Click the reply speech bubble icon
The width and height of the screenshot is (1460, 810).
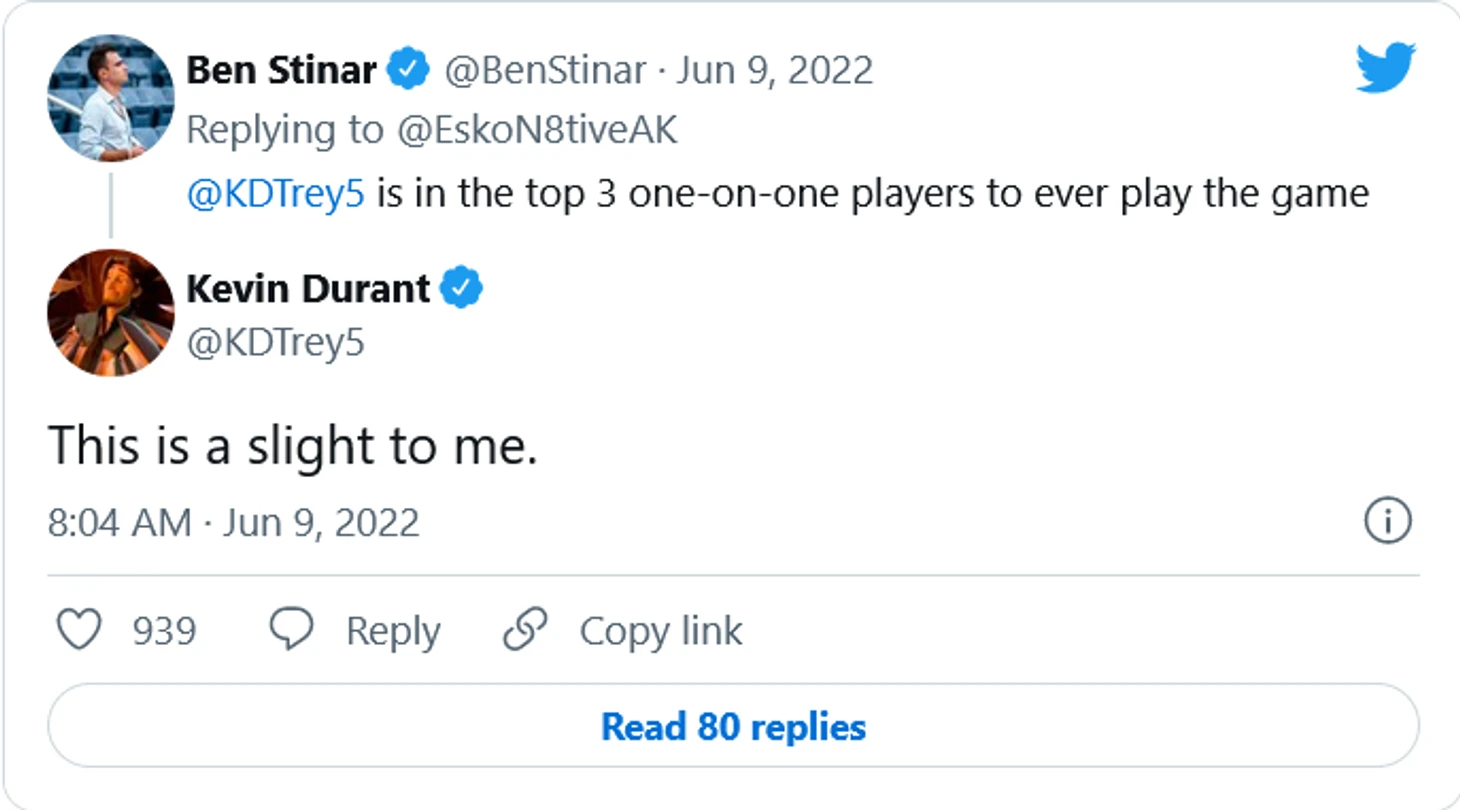coord(292,630)
